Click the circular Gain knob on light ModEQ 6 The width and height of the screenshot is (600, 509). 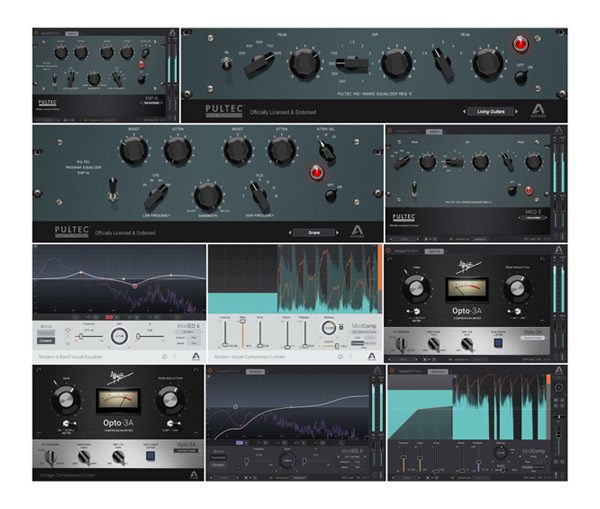[119, 336]
